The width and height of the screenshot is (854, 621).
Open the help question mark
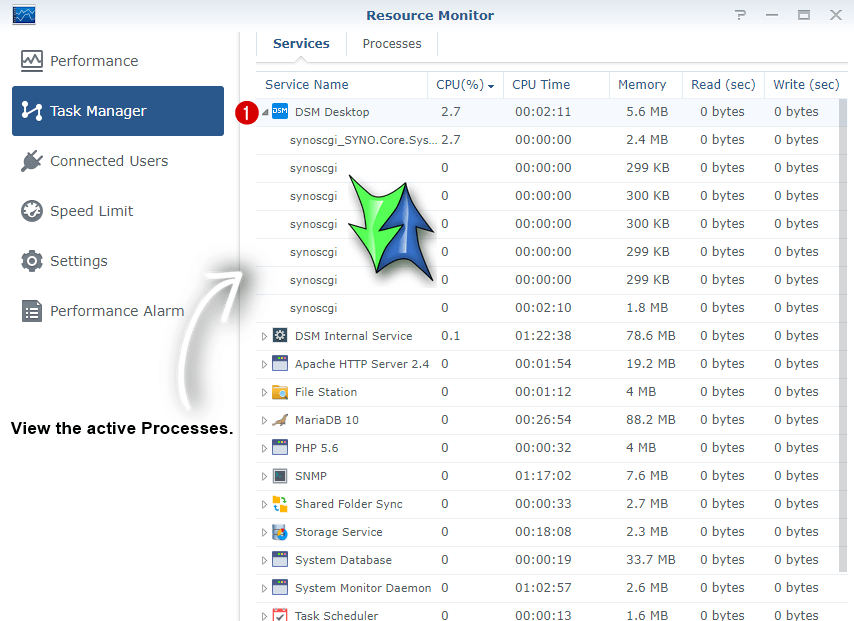(x=740, y=15)
